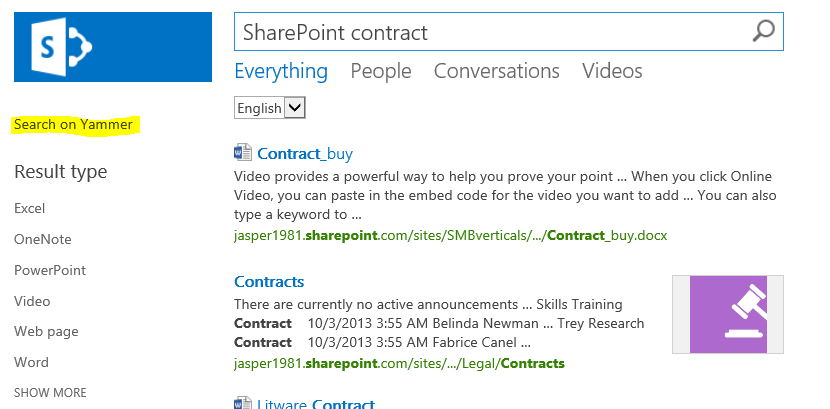
Task: Expand refiners with SHOW MORE
Action: pyautogui.click(x=50, y=393)
